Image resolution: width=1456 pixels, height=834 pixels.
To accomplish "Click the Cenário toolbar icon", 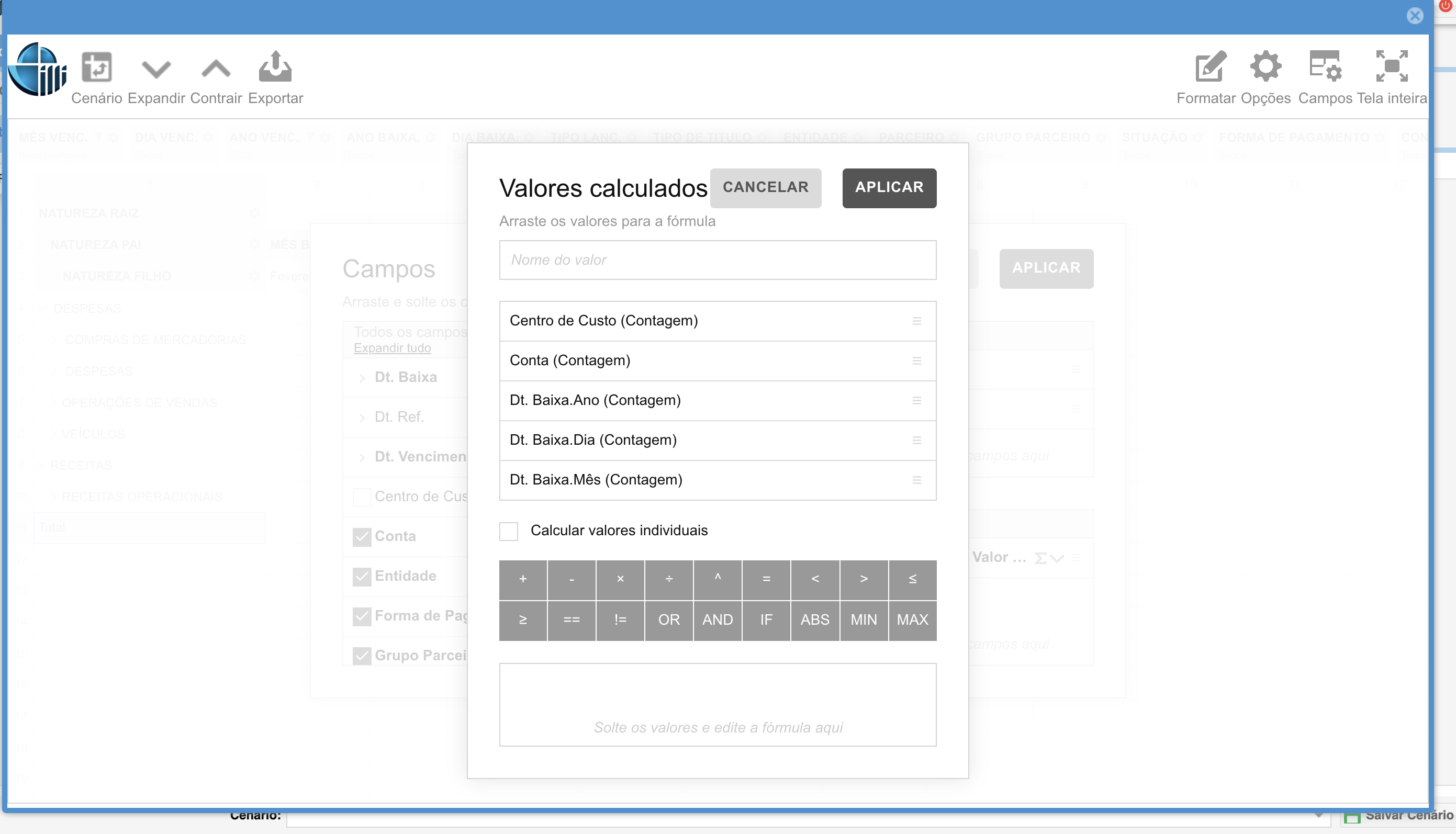I will [96, 67].
